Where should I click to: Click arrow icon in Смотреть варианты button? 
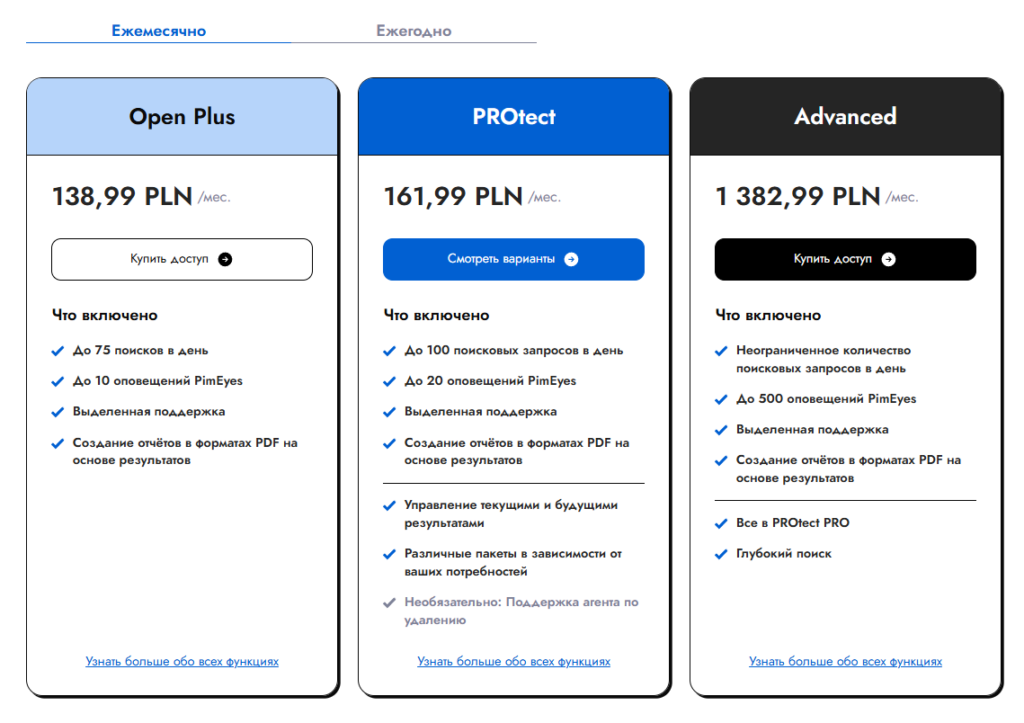click(x=571, y=259)
